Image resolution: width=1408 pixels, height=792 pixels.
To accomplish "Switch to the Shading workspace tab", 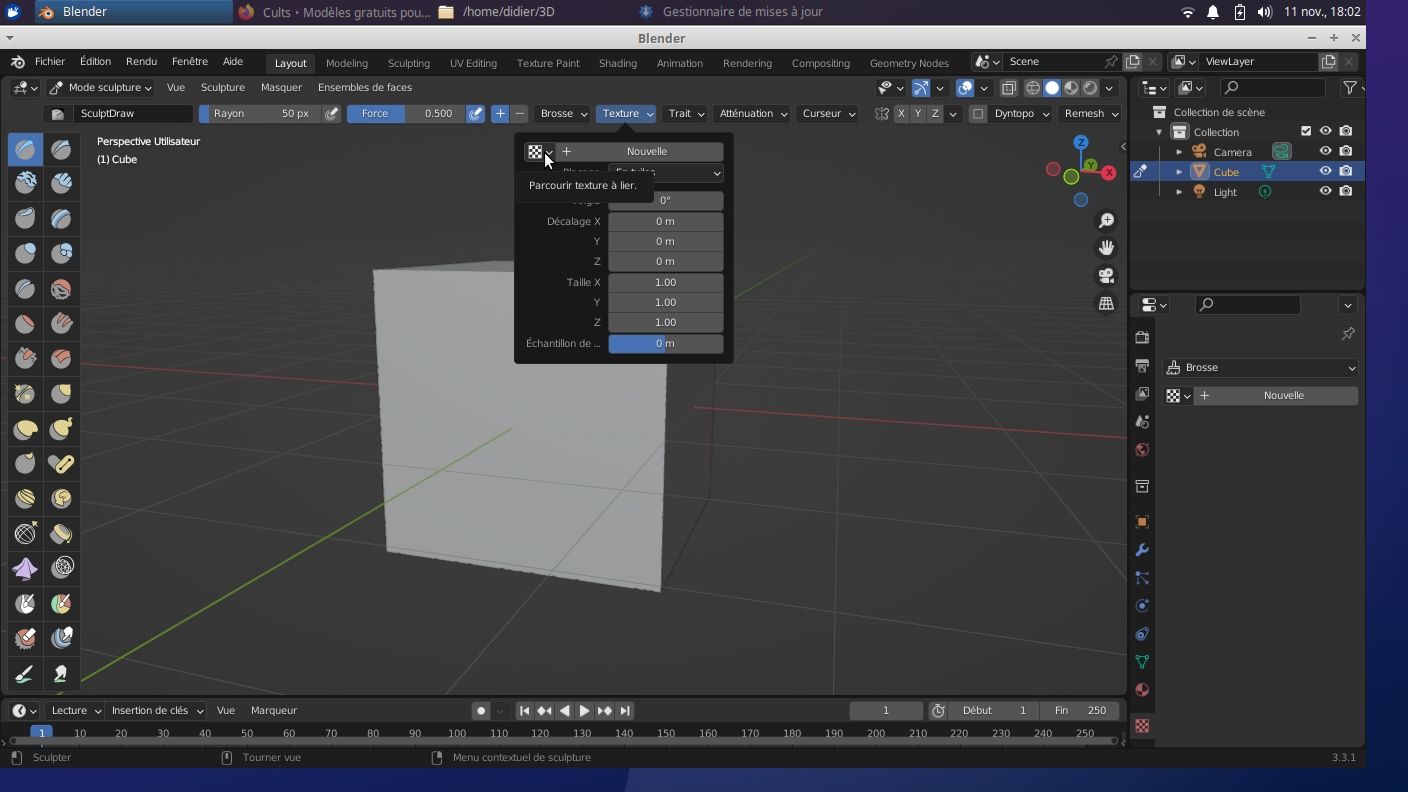I will [617, 63].
